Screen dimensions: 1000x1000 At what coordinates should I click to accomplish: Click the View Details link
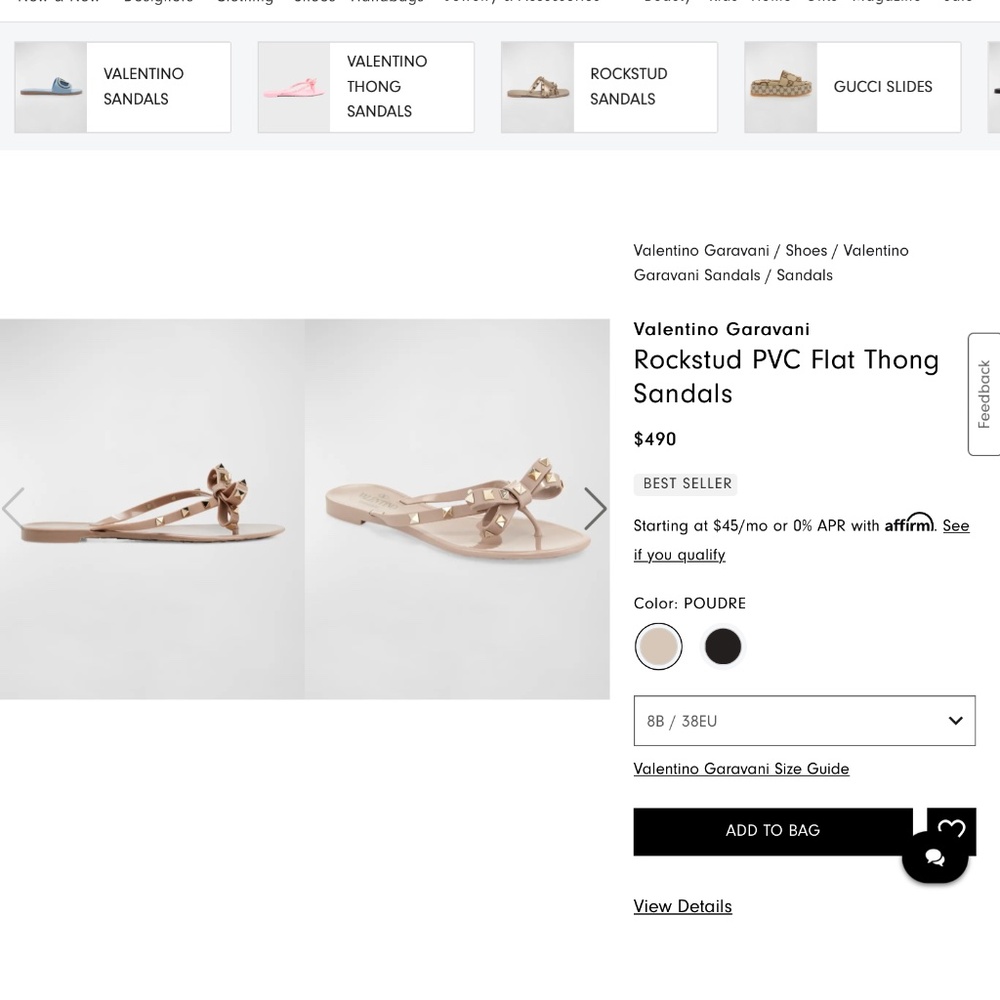pyautogui.click(x=682, y=906)
